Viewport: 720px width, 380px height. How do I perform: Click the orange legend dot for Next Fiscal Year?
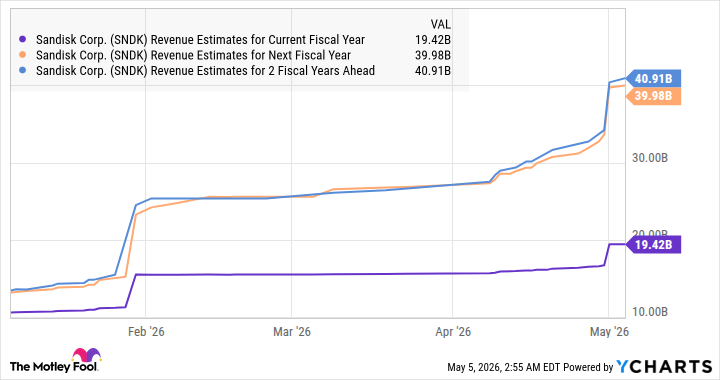pos(23,55)
